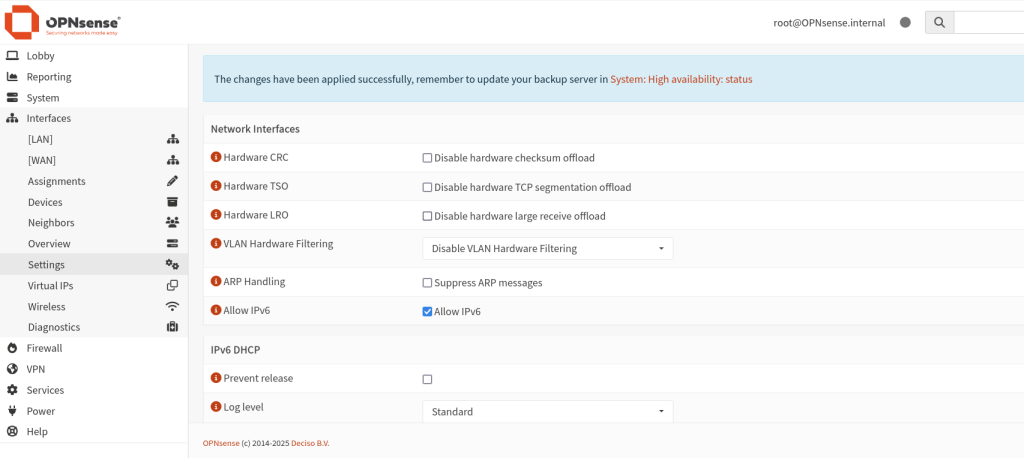Click the pencil icon for Assignments
The height and width of the screenshot is (458, 1024).
click(172, 181)
